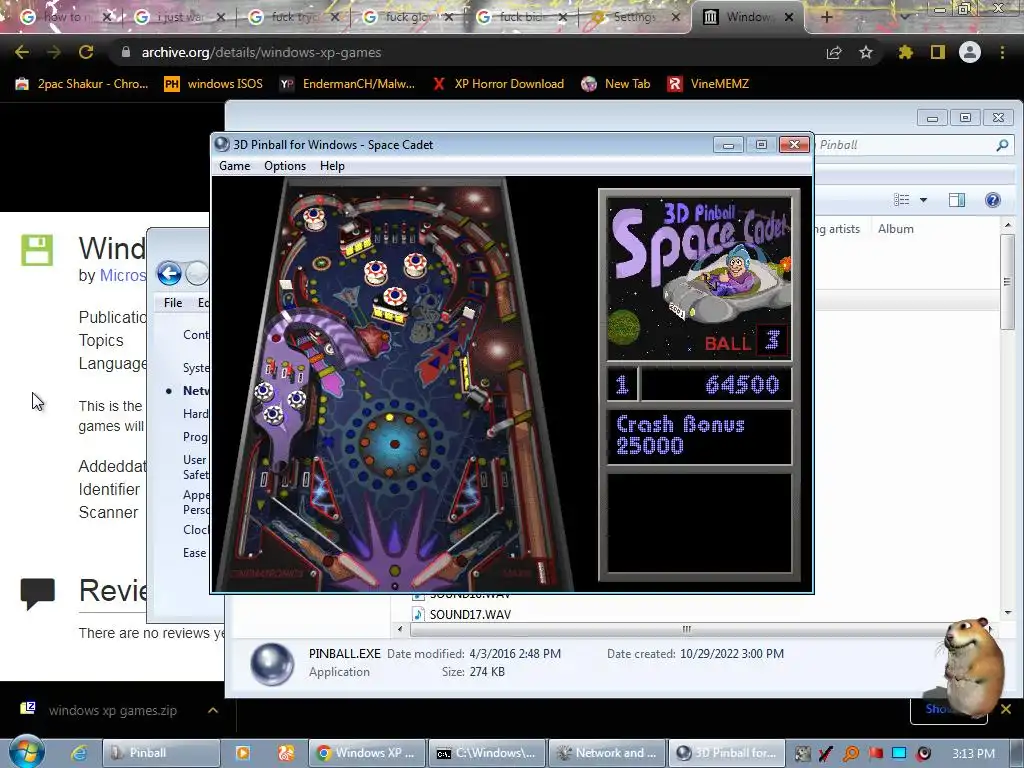
Task: Click the score display 64500
Action: (x=742, y=385)
